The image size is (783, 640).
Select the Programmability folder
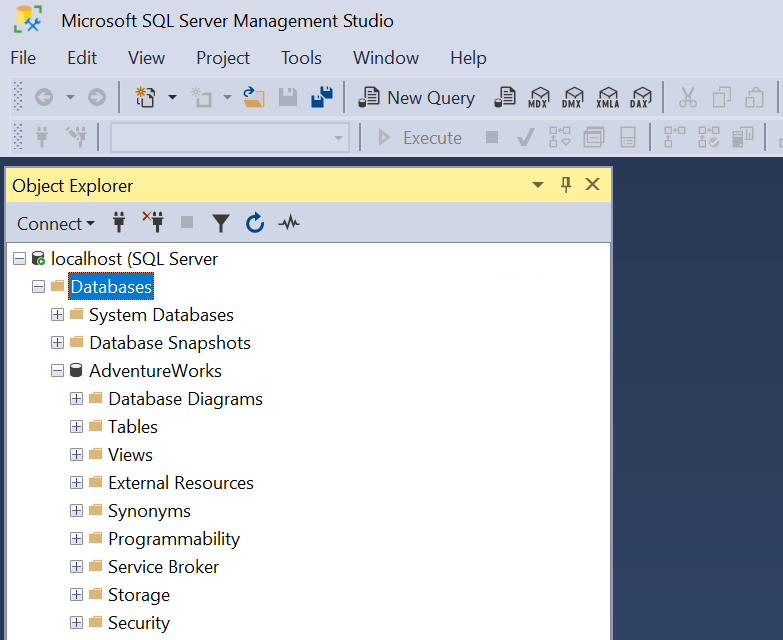pos(174,539)
